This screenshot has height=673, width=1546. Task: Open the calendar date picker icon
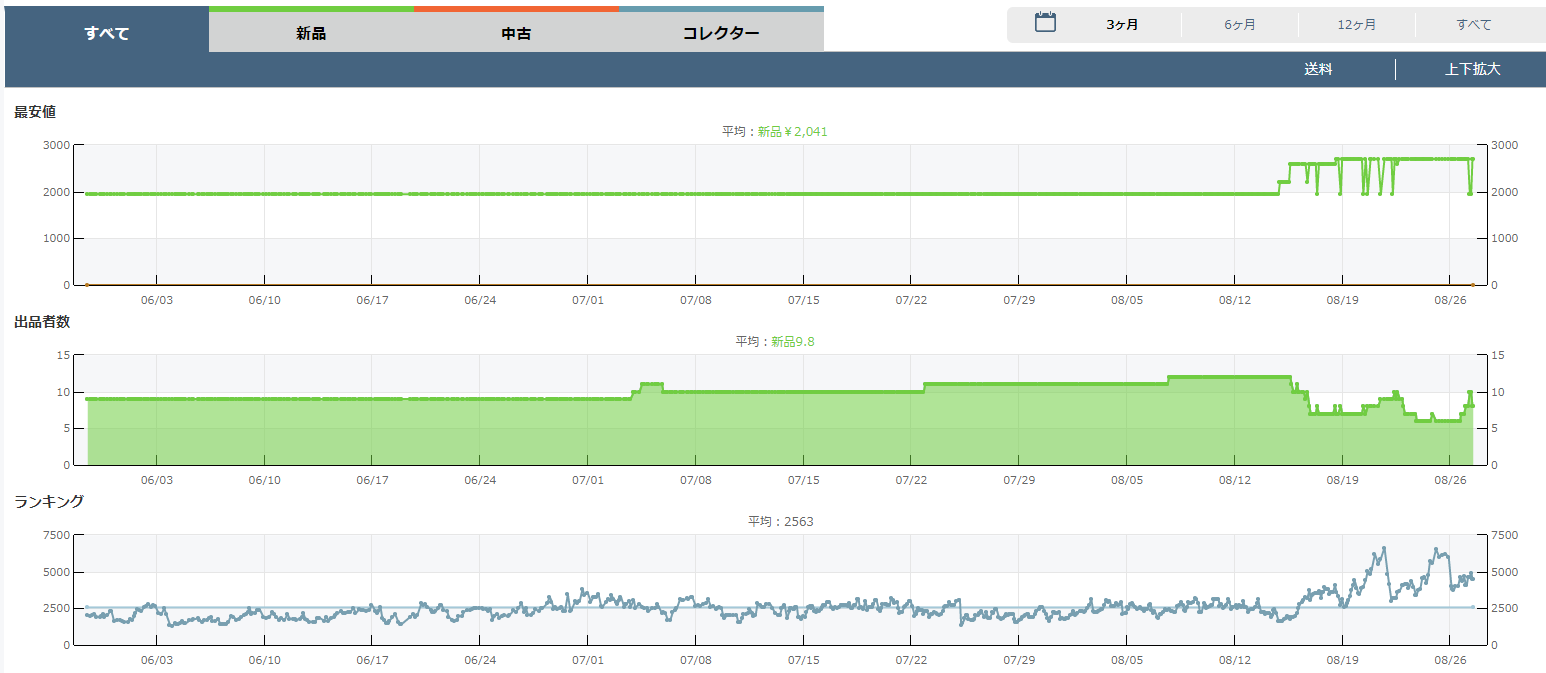pos(1045,23)
